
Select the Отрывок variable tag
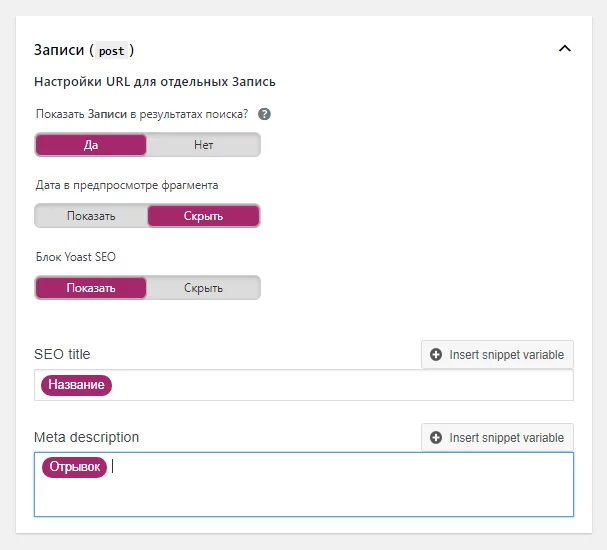pyautogui.click(x=74, y=467)
